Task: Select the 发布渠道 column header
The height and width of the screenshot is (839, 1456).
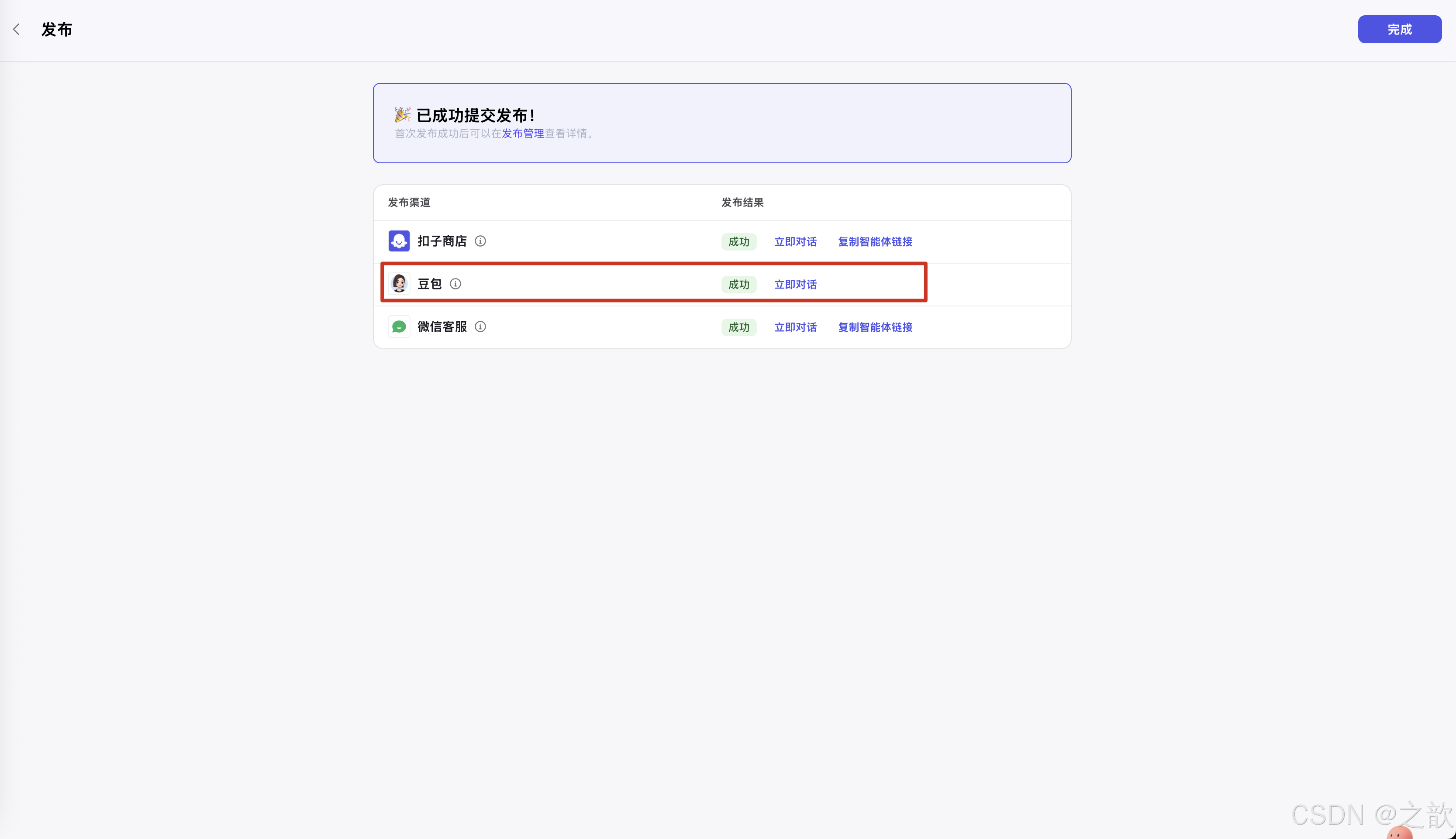Action: pos(409,202)
